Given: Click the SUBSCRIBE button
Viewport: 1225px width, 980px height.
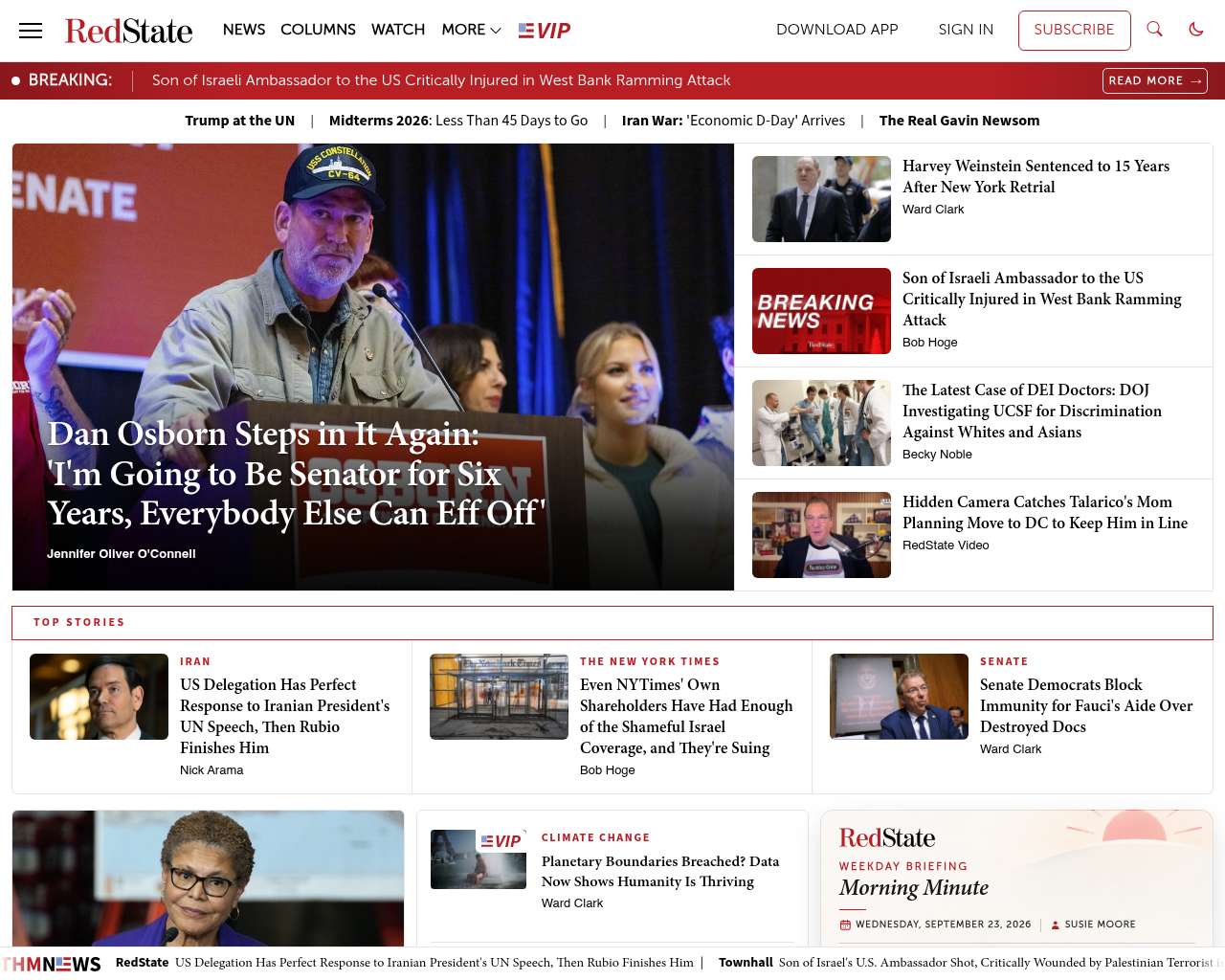Looking at the screenshot, I should [x=1074, y=30].
